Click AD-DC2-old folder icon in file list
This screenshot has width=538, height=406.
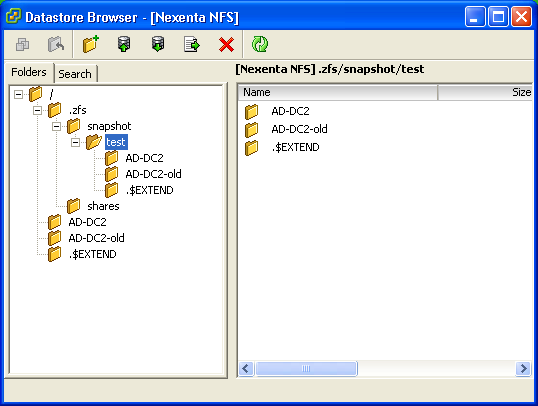pyautogui.click(x=252, y=129)
